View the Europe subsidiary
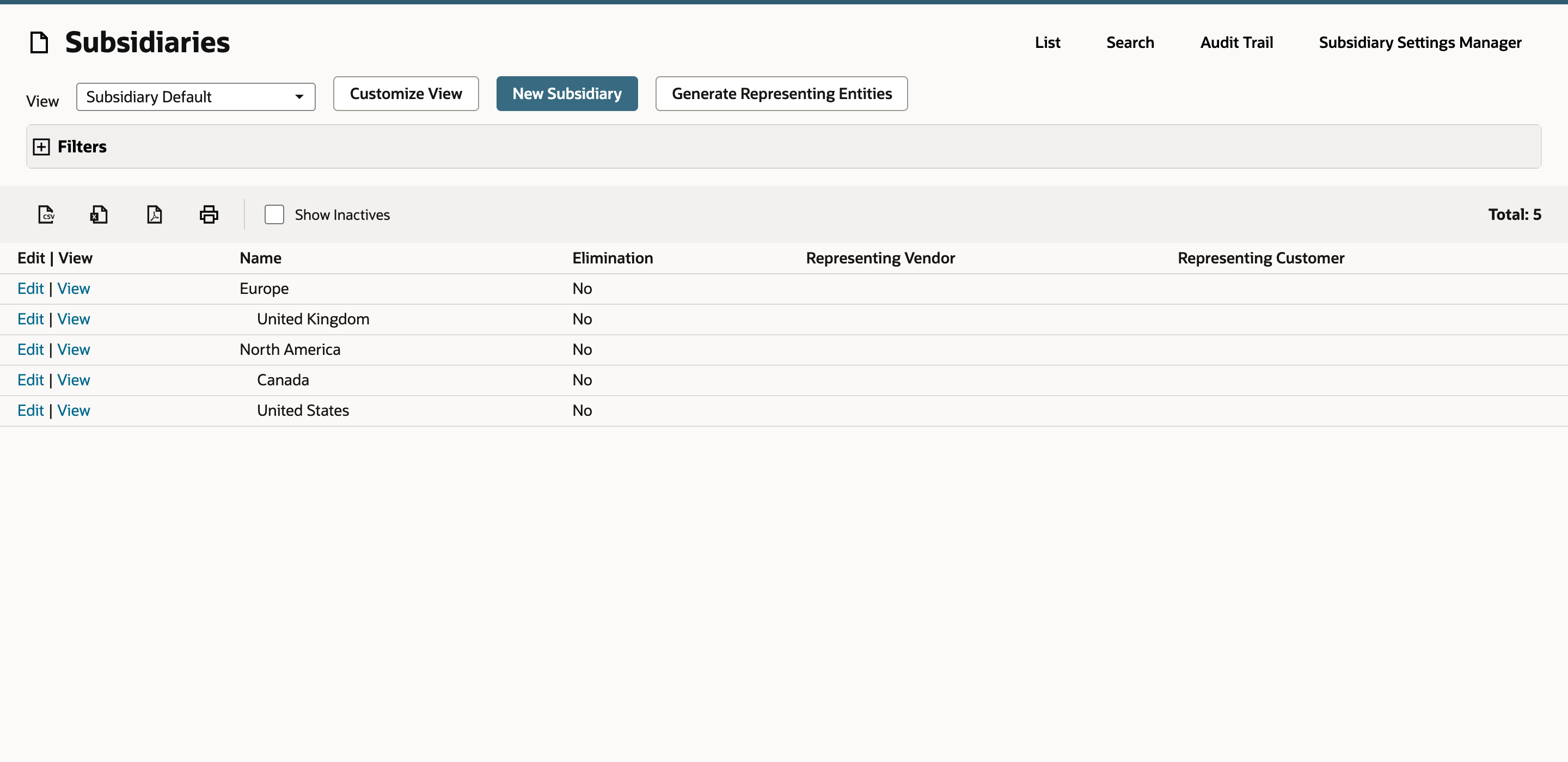 click(x=73, y=288)
